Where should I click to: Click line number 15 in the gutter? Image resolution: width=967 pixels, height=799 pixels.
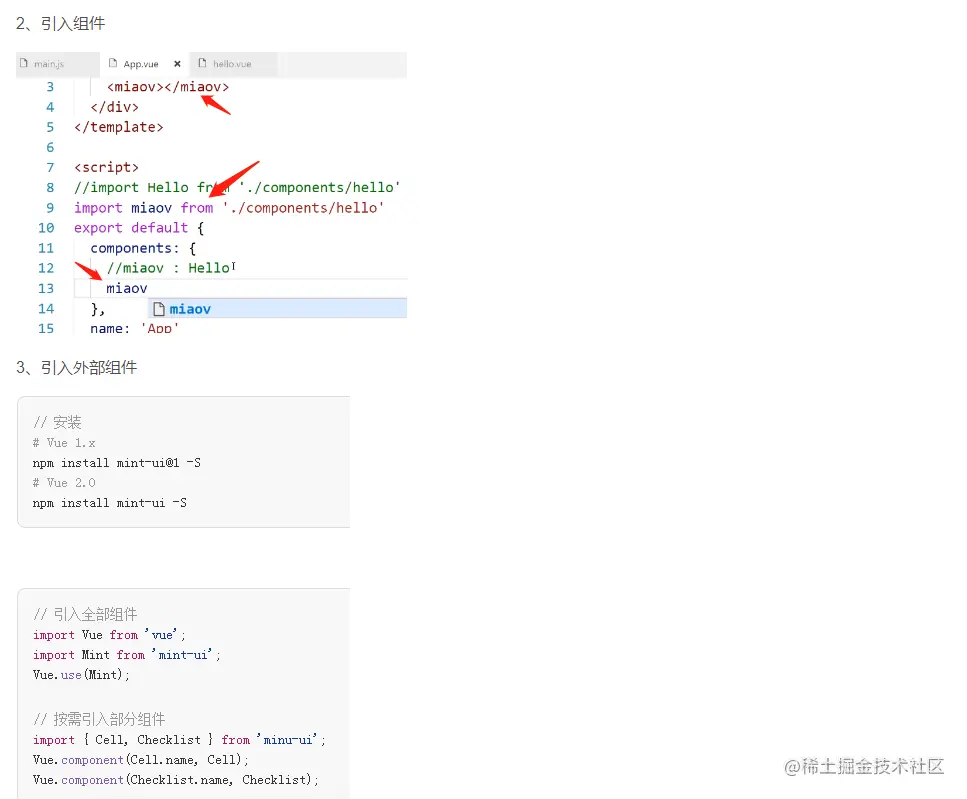point(46,329)
